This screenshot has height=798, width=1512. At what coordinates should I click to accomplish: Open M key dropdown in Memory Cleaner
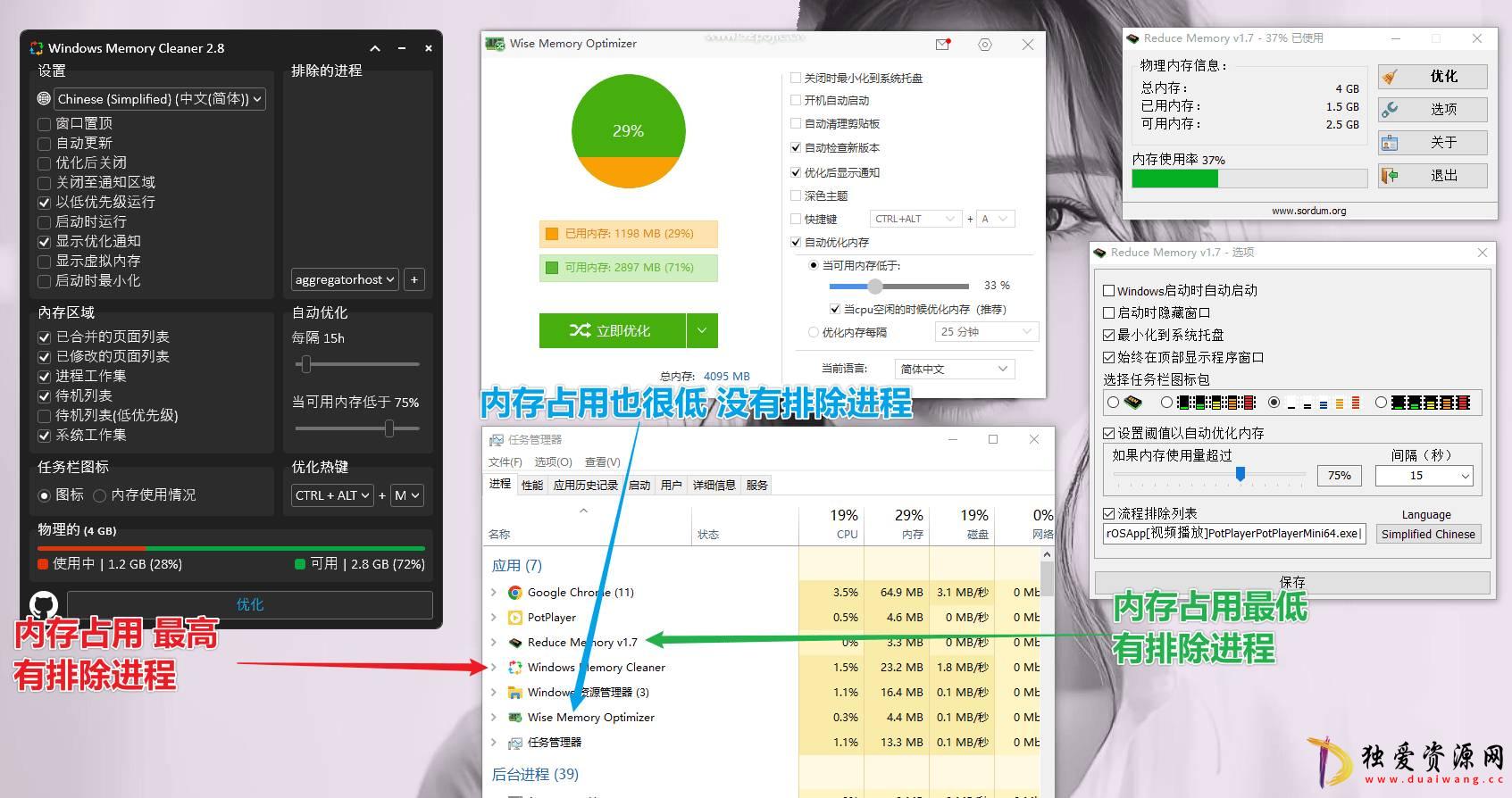click(406, 495)
